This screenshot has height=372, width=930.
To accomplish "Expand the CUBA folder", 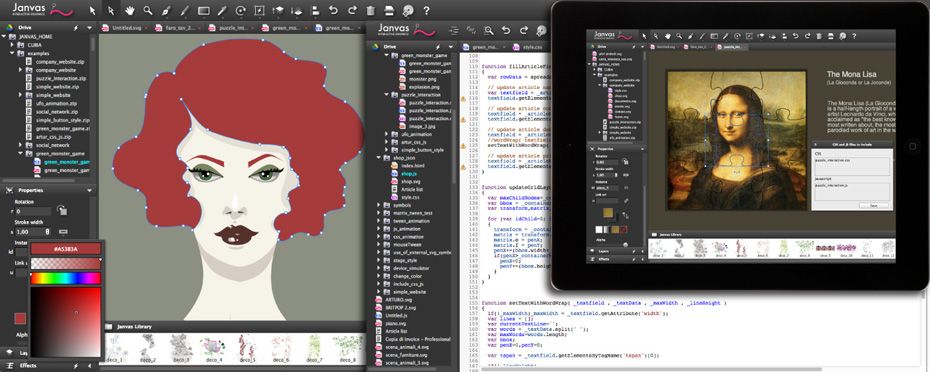I will tap(12, 44).
